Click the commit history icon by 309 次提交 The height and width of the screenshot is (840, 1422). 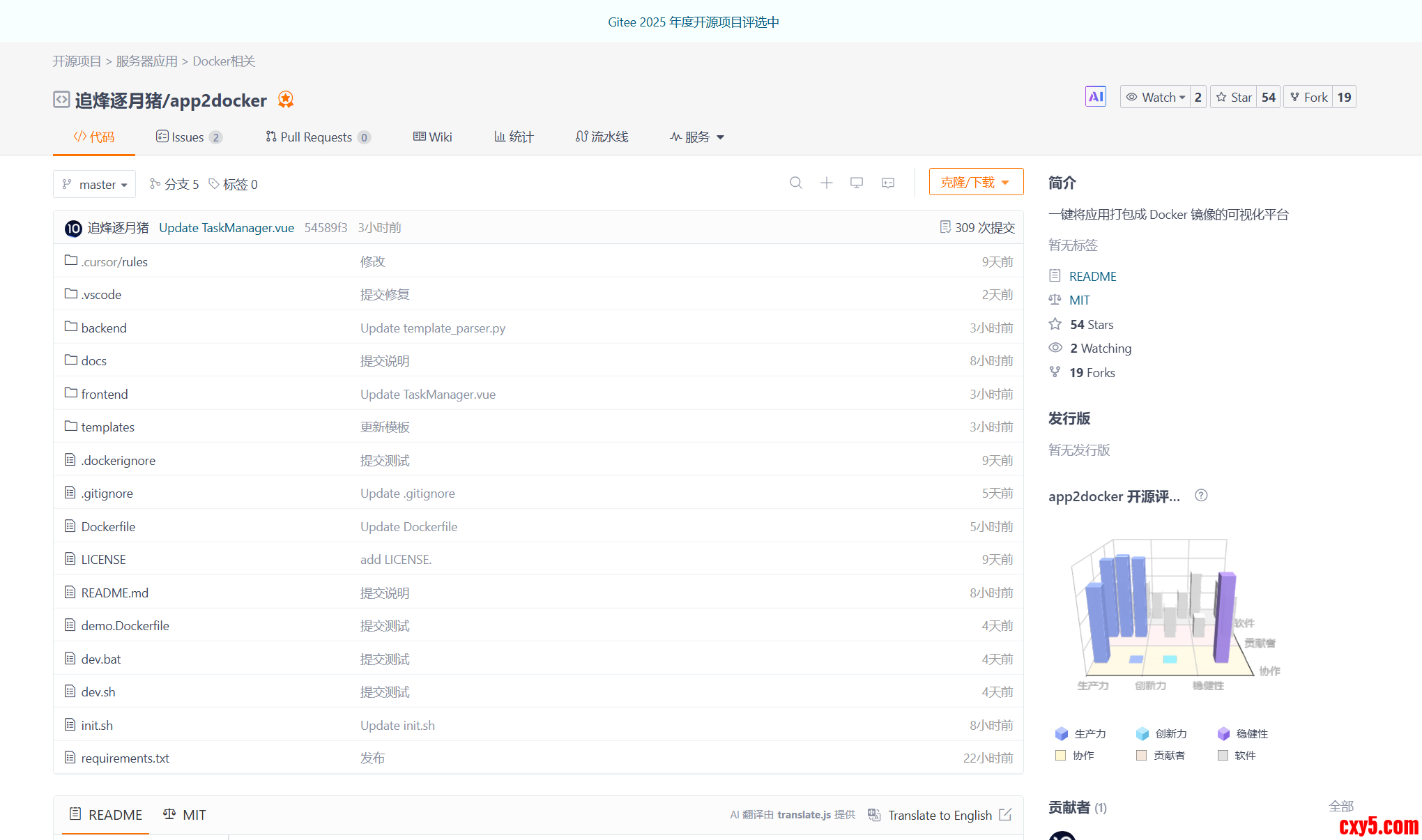pyautogui.click(x=945, y=227)
